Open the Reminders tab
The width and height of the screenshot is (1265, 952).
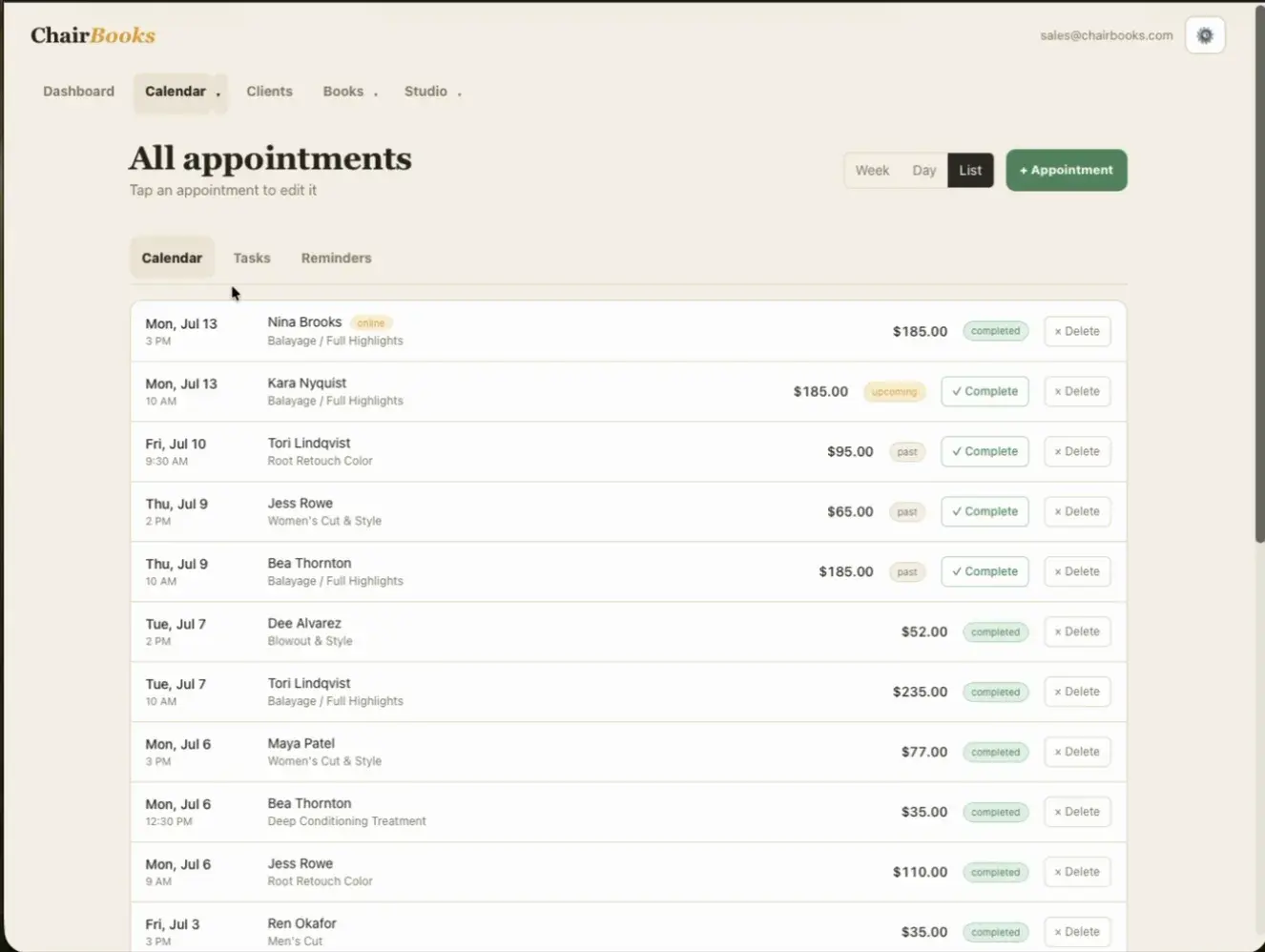coord(336,258)
